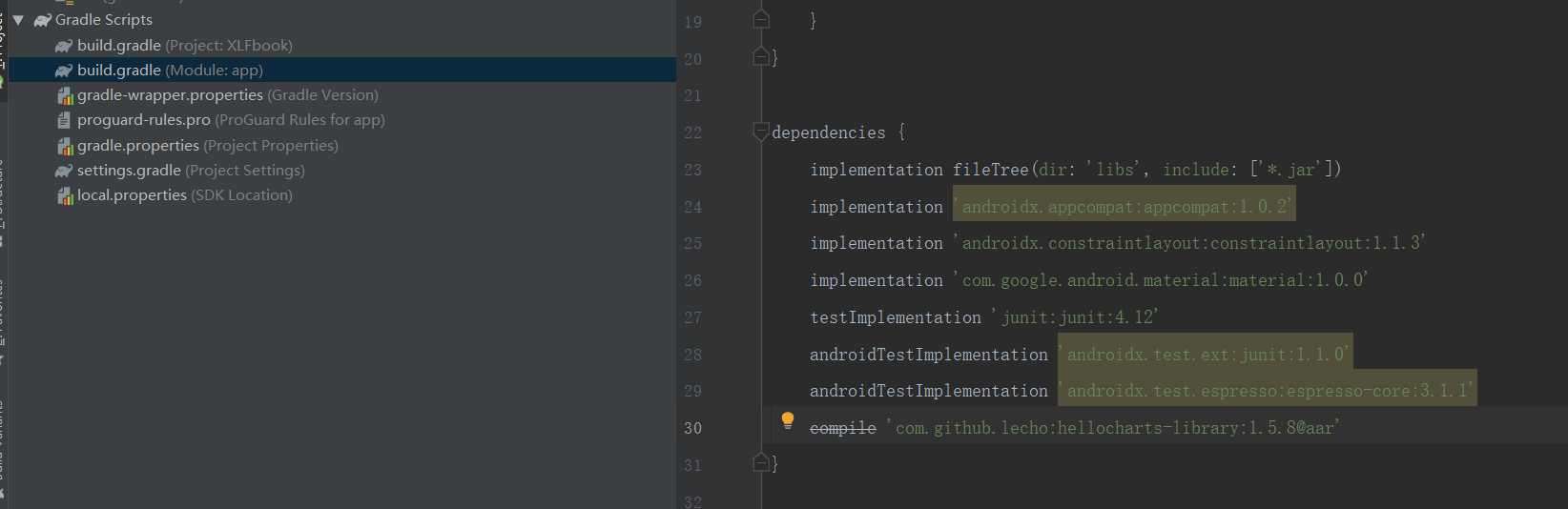Viewport: 1568px width, 509px height.
Task: Click the 'junit:junit:4.12' string
Action: click(x=1074, y=317)
